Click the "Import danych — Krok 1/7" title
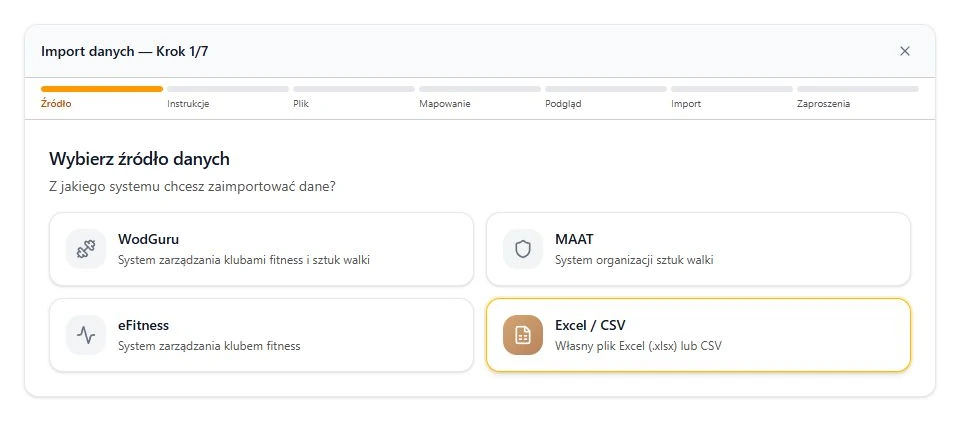The image size is (960, 421). 124,51
